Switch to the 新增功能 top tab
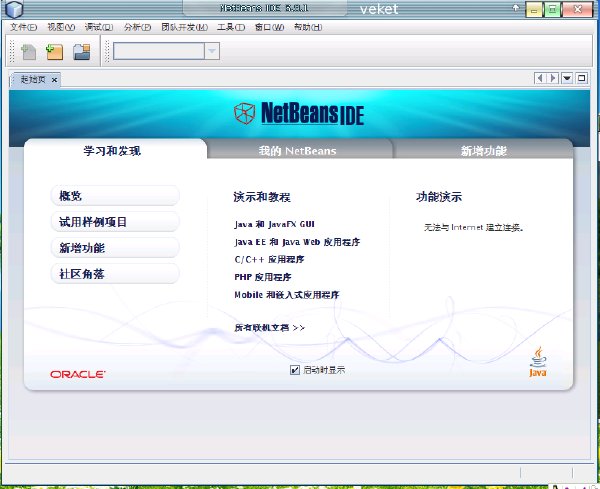Screen dimensions: 600x489 point(484,151)
